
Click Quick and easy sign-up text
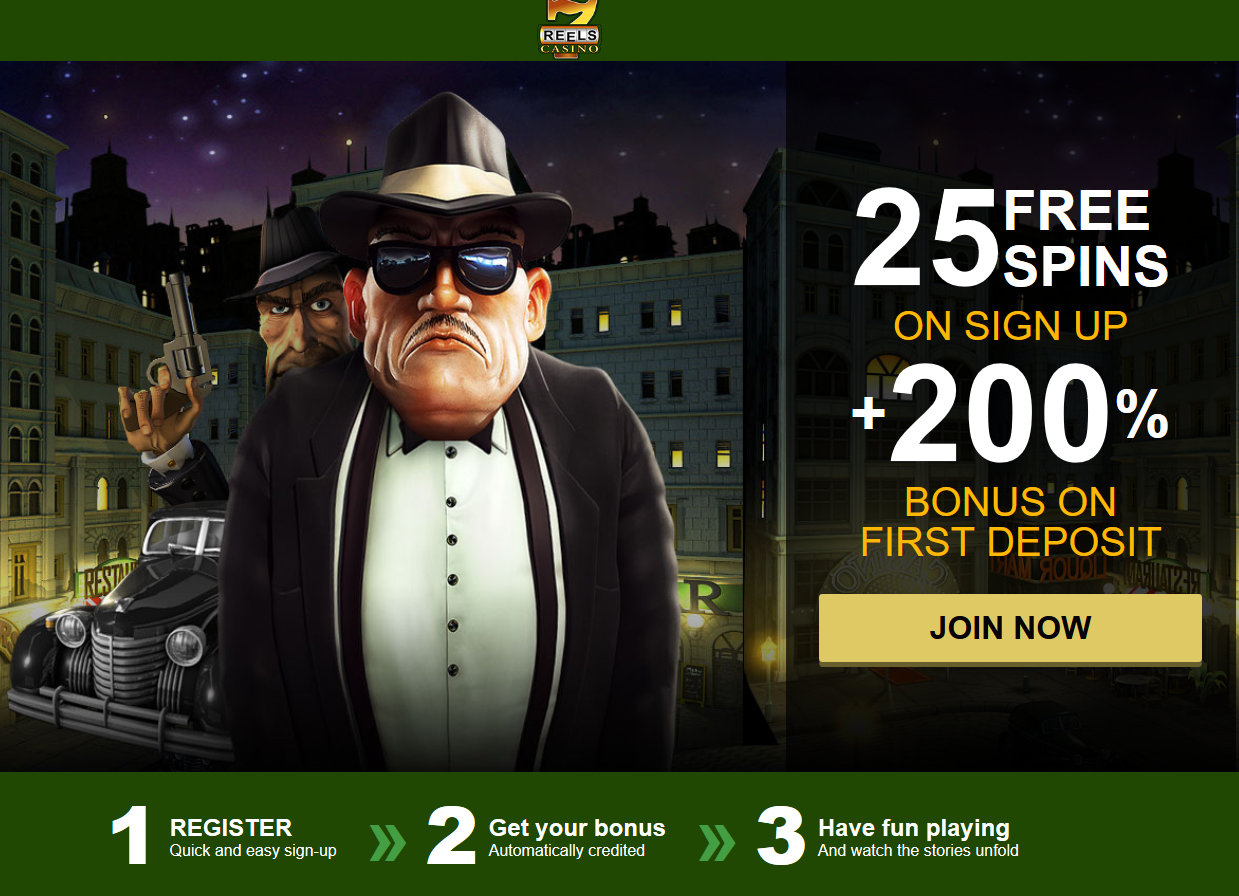pos(253,851)
